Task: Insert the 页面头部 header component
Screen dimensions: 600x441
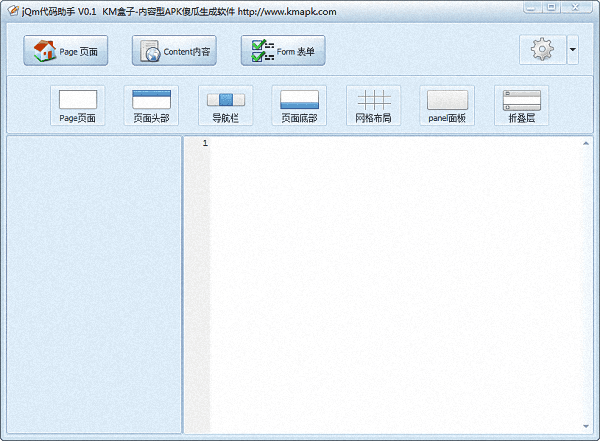Action: (151, 105)
